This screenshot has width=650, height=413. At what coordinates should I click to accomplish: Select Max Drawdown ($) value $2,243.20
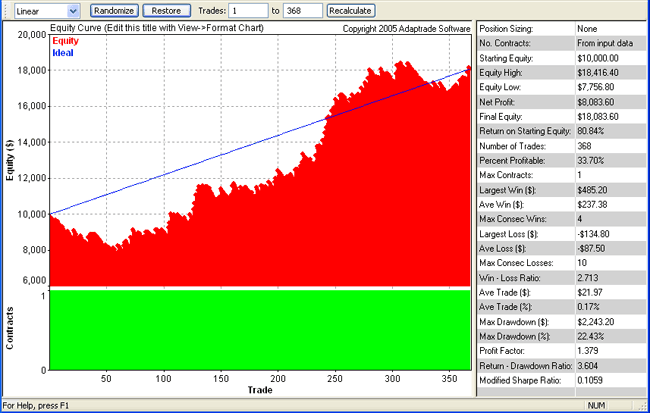pyautogui.click(x=595, y=322)
